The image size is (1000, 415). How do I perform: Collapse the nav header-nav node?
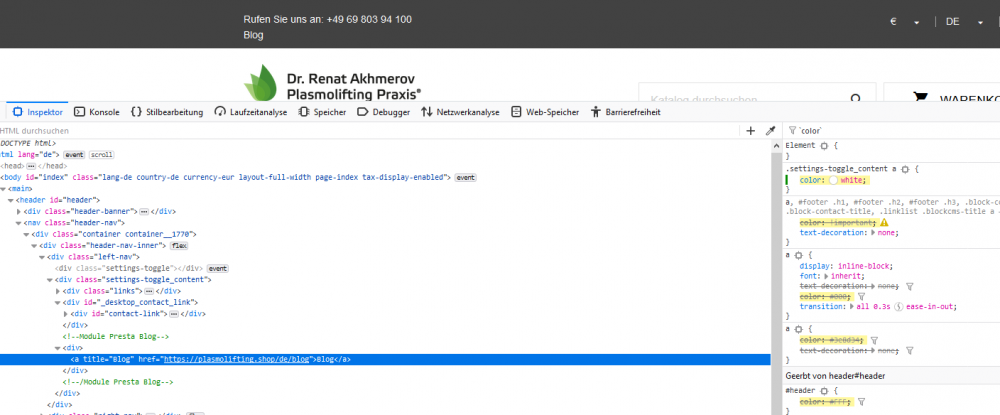(18, 223)
